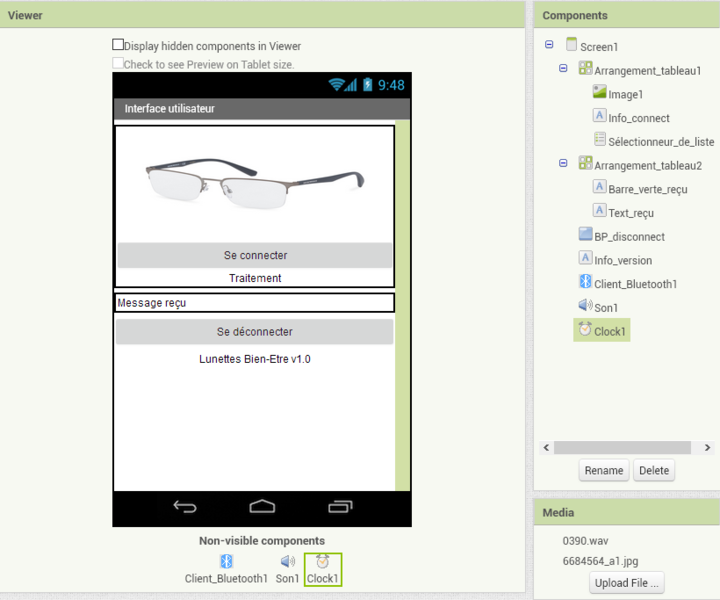Screen dimensions: 720x600
Task: Select the Sélectionneur_de_liste list picker icon
Action: tap(599, 140)
